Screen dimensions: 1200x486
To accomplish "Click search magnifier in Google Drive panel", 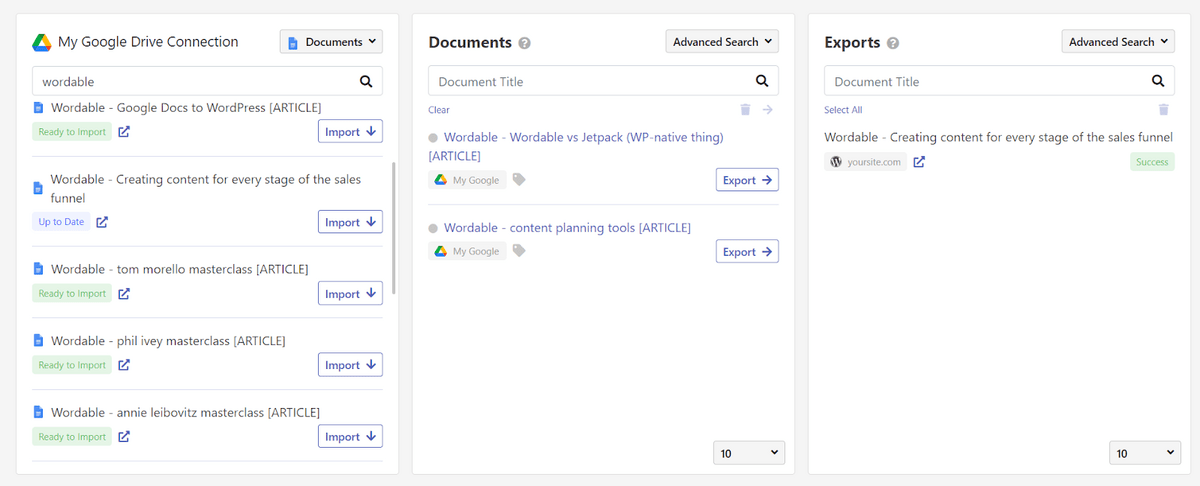I will point(366,82).
